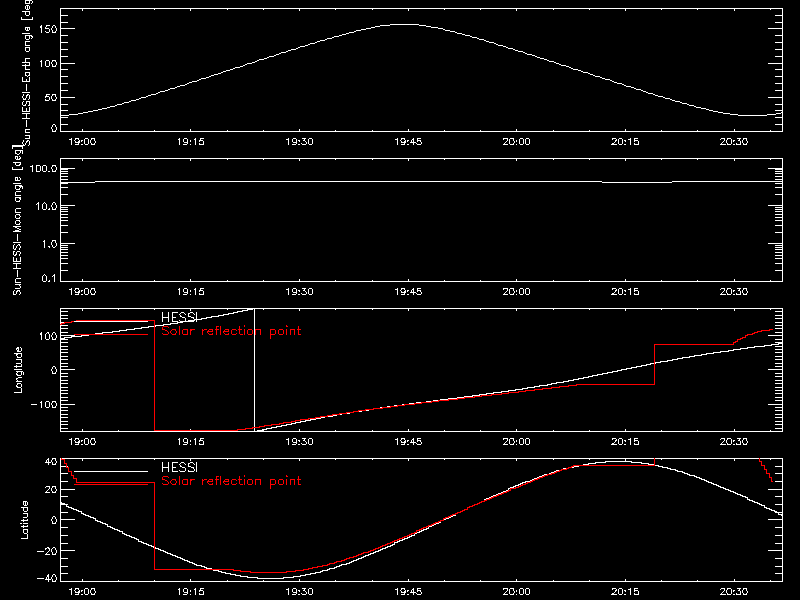Click the Longitude axis title
Screen dimensions: 800x600
click(x=18, y=370)
